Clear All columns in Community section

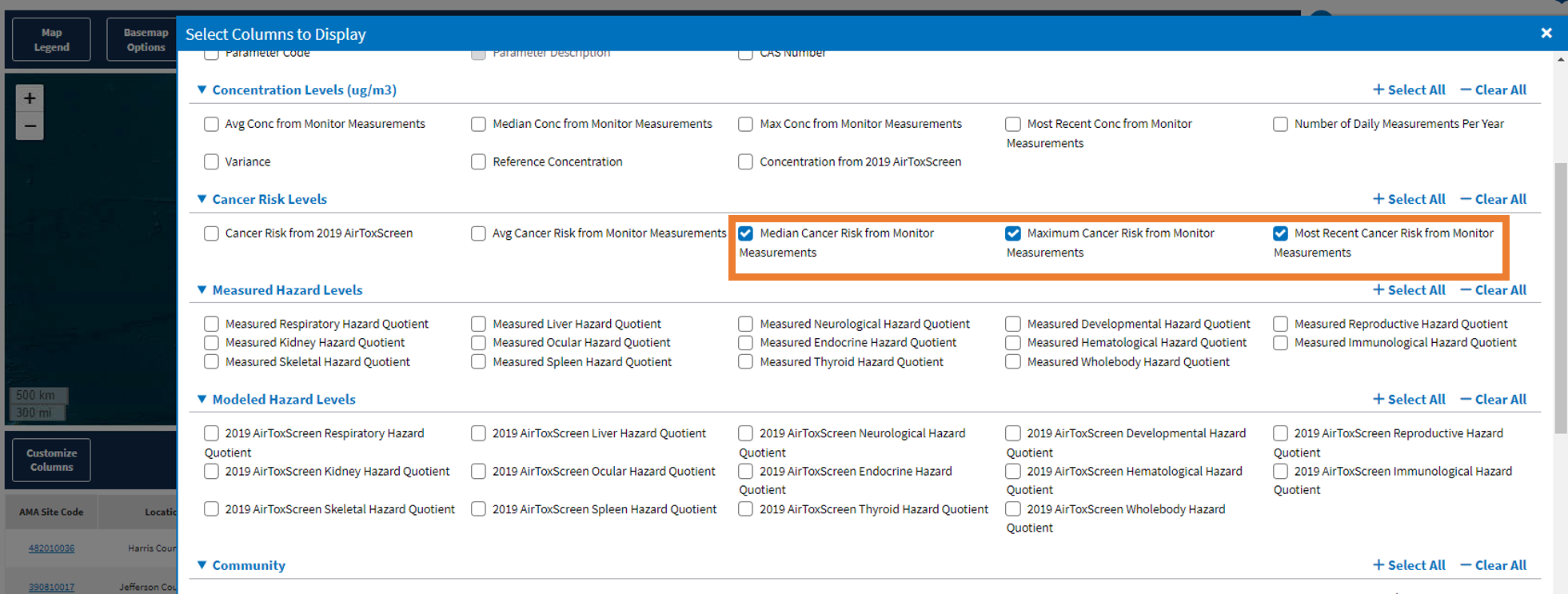1493,565
